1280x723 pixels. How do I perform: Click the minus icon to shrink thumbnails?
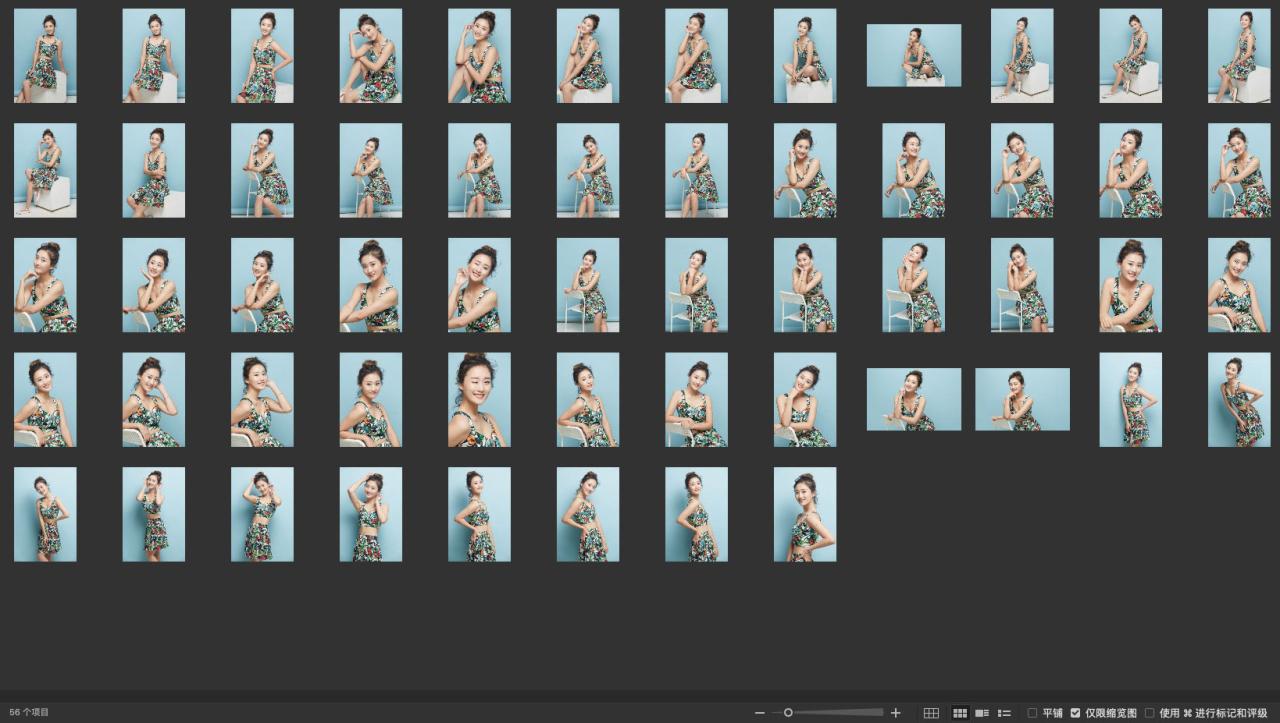(760, 713)
